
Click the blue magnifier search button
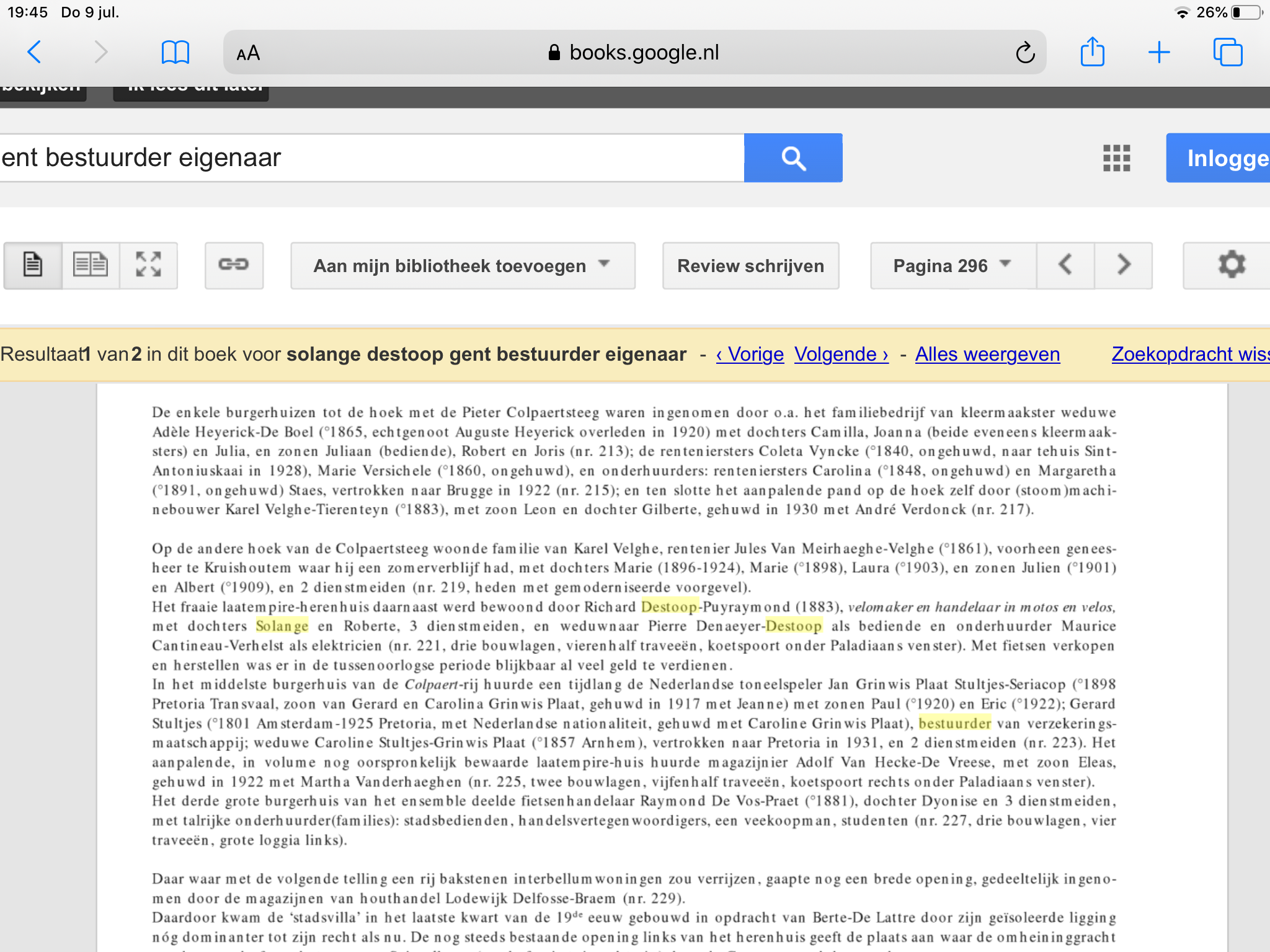(x=793, y=158)
